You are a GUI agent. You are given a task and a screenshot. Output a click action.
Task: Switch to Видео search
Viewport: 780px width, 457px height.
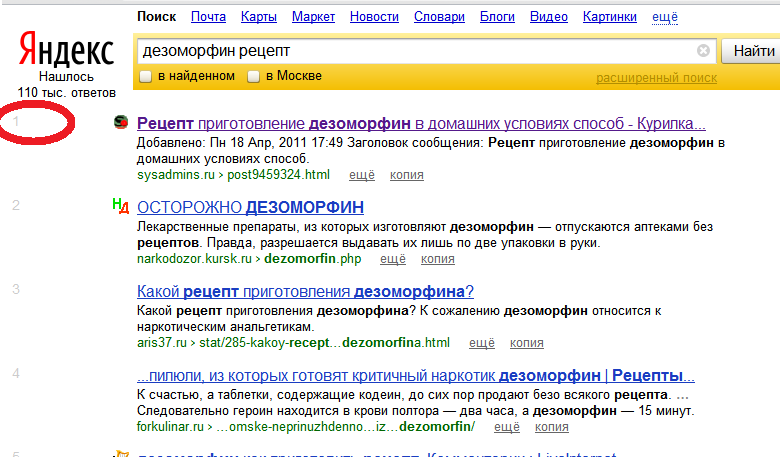(x=549, y=17)
